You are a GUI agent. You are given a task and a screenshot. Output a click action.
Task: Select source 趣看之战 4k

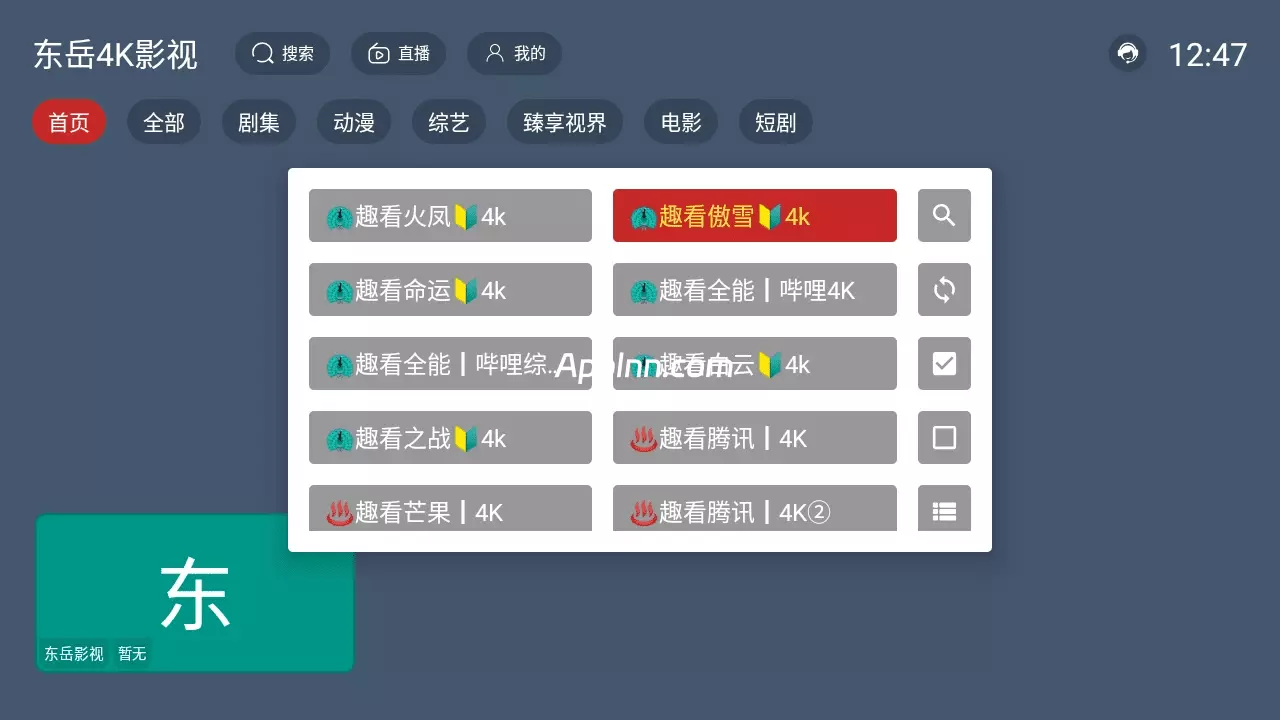[x=450, y=438]
